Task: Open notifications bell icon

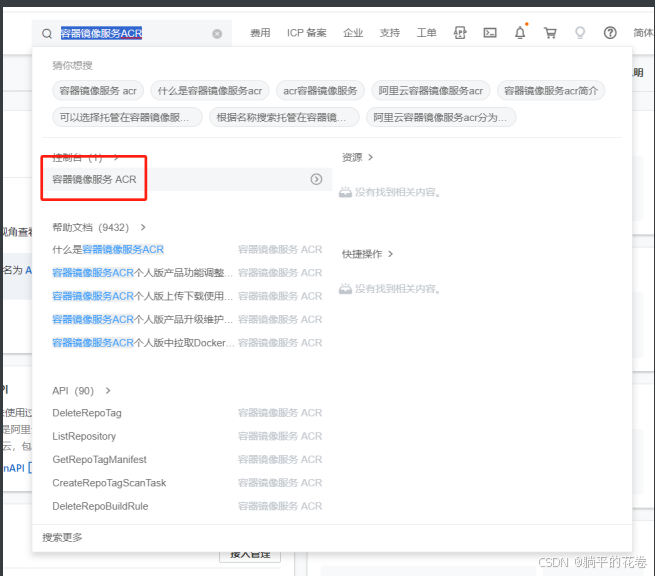Action: point(520,33)
